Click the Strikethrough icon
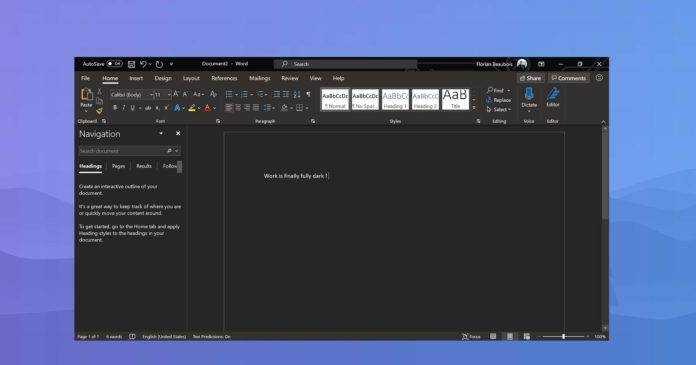This screenshot has height=365, width=696. [x=148, y=108]
